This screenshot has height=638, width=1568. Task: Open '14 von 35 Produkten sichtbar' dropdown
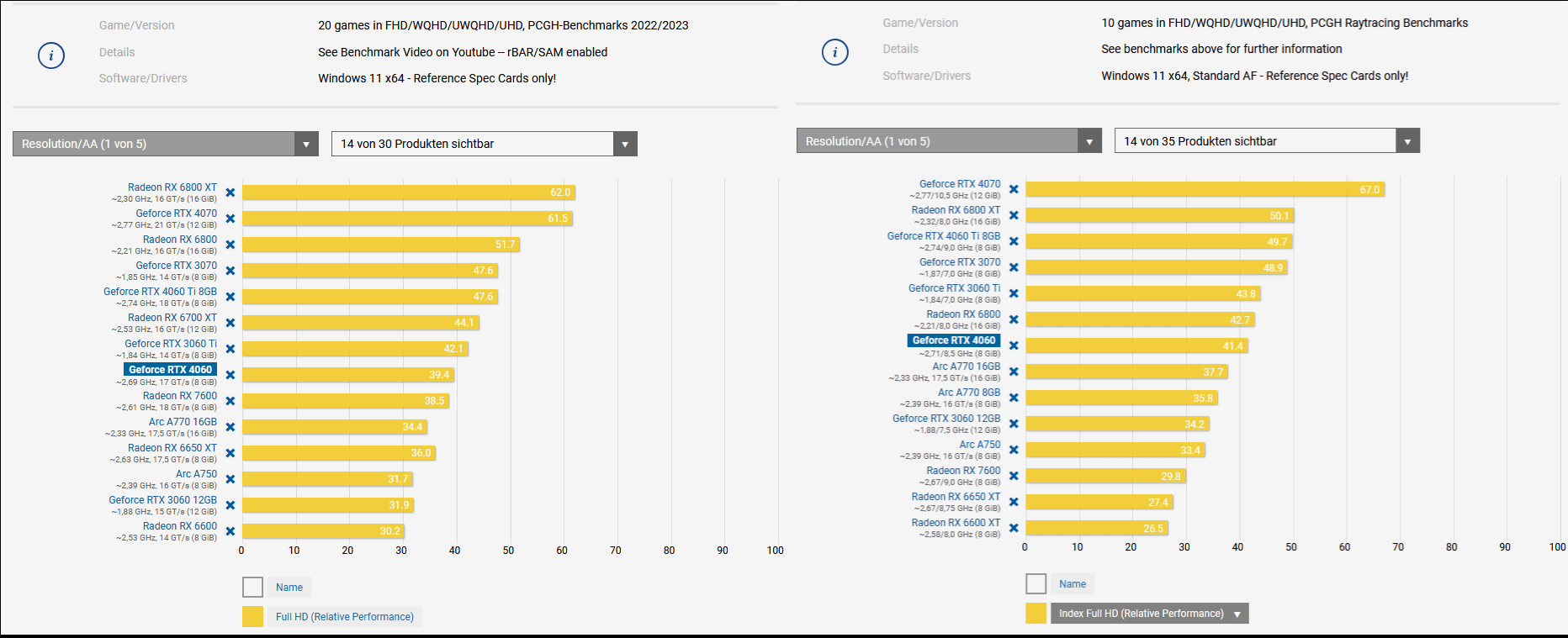point(1268,141)
